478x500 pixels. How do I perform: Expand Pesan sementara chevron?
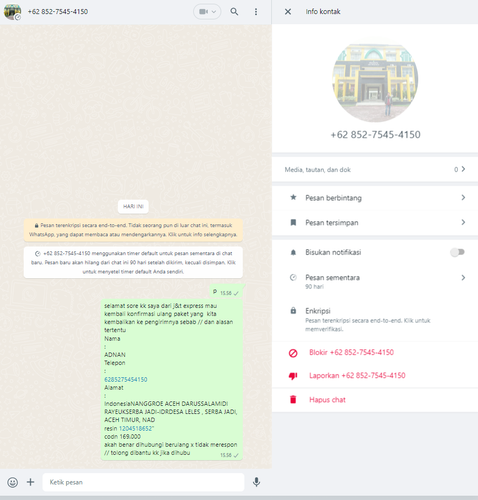pyautogui.click(x=463, y=277)
